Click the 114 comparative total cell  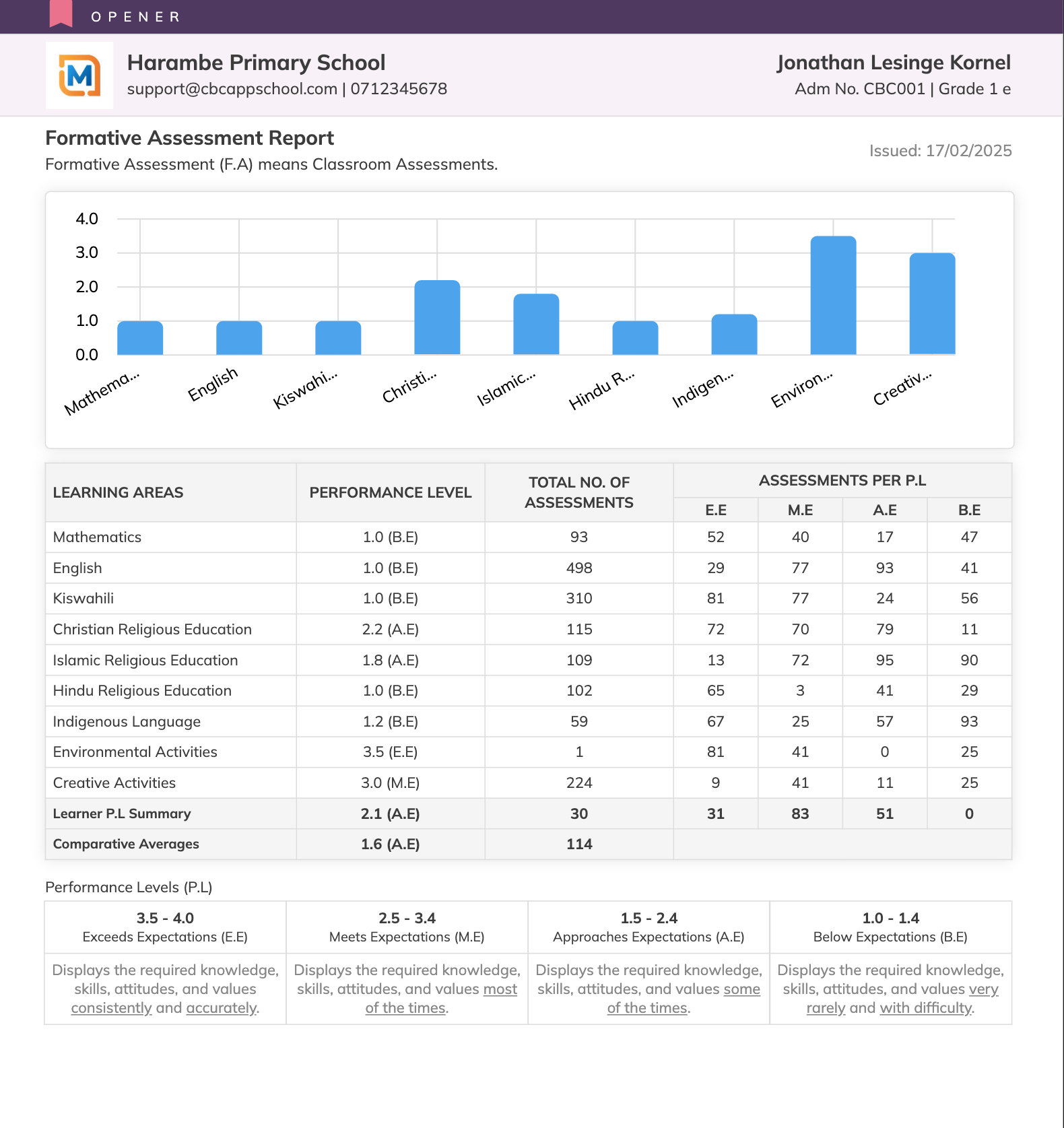click(x=579, y=844)
